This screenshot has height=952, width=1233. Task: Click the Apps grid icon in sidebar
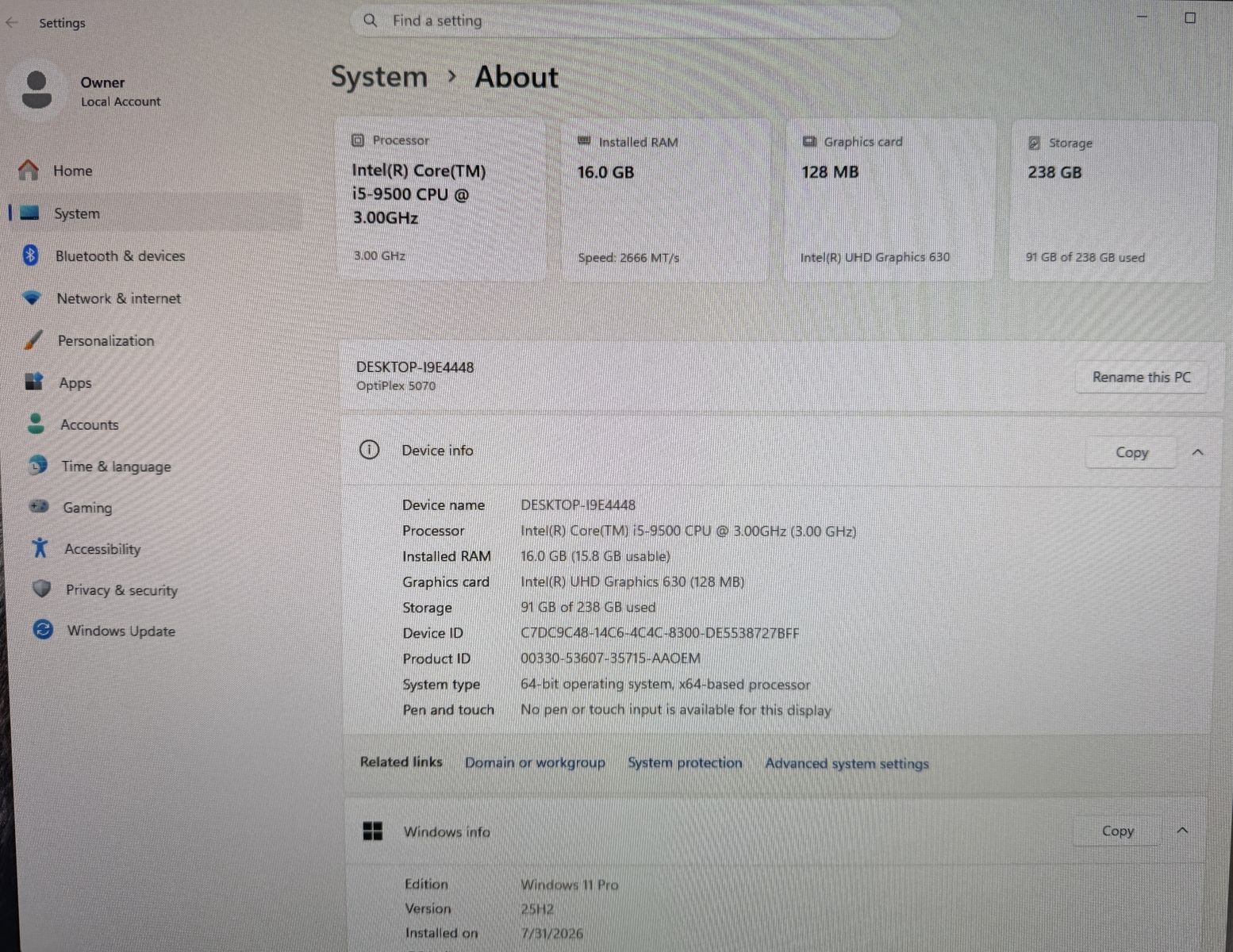pos(34,382)
